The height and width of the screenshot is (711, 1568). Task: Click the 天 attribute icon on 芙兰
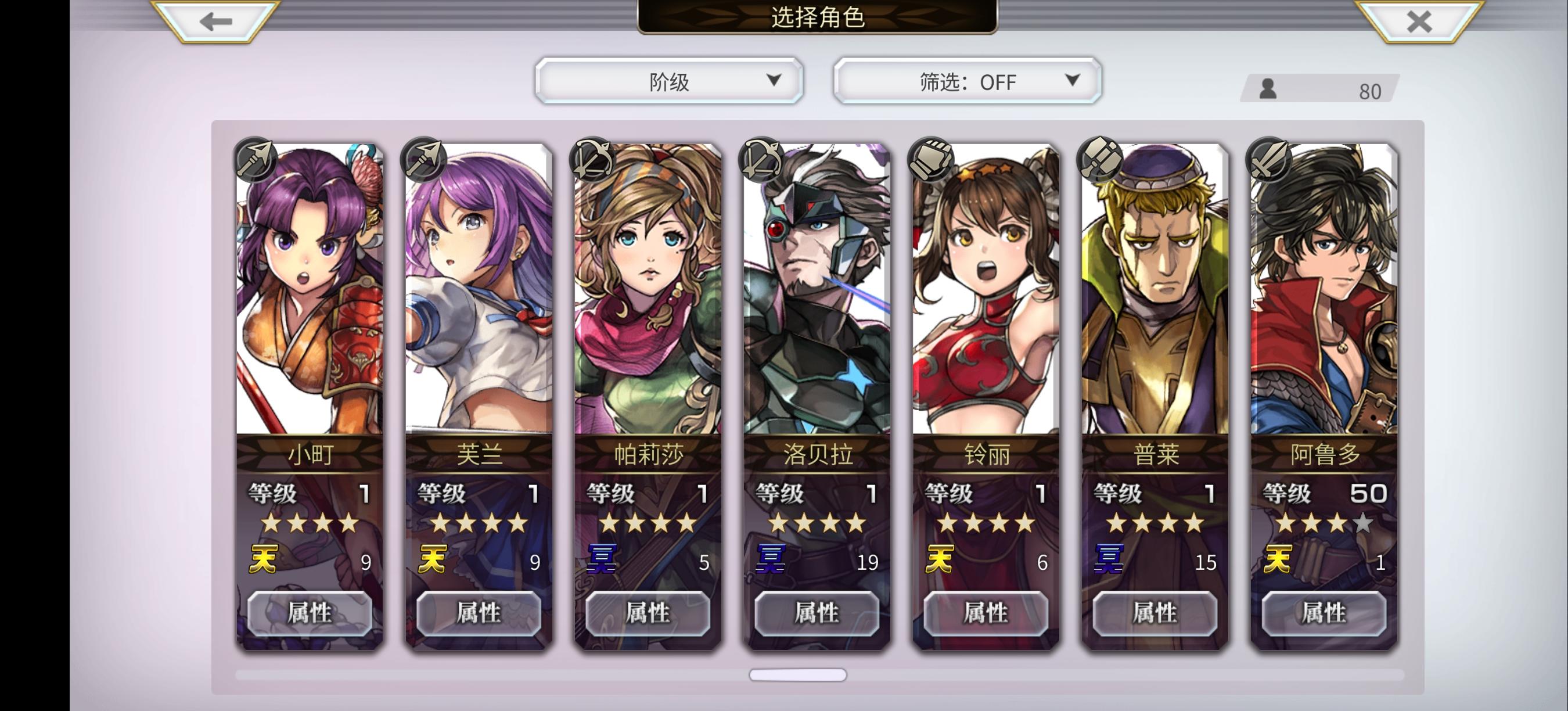432,559
